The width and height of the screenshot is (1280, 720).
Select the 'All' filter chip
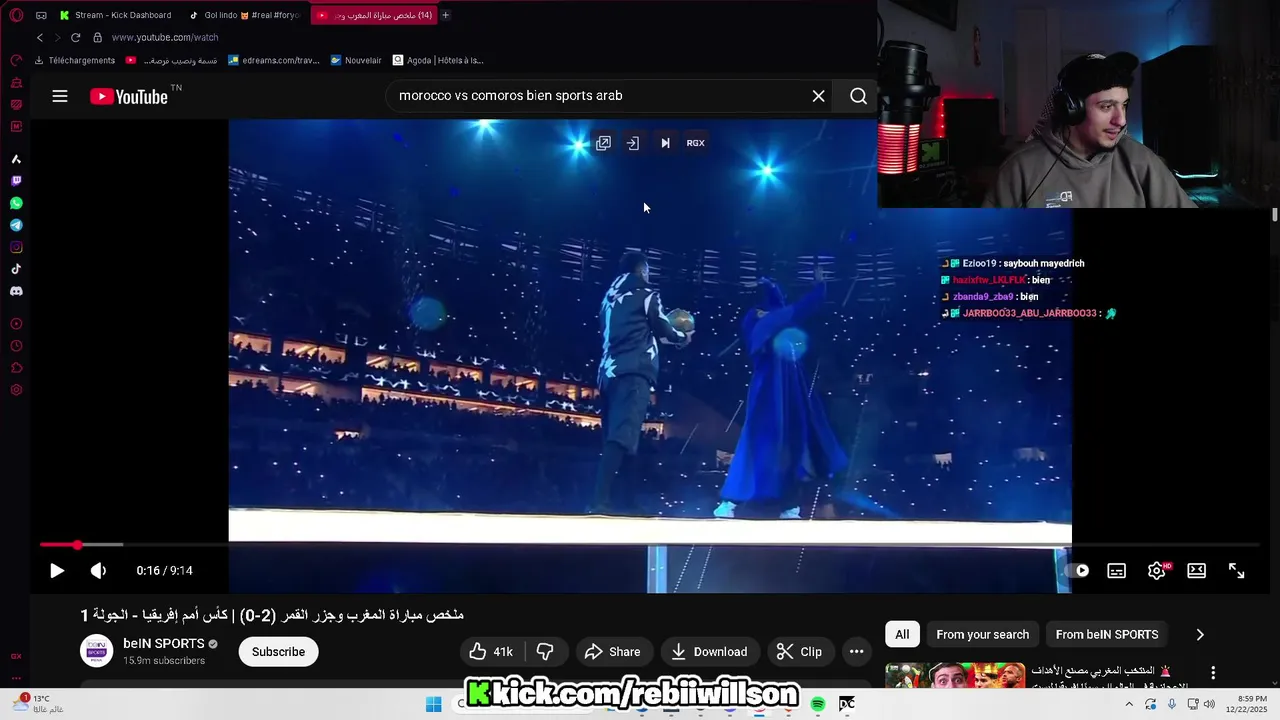click(902, 634)
